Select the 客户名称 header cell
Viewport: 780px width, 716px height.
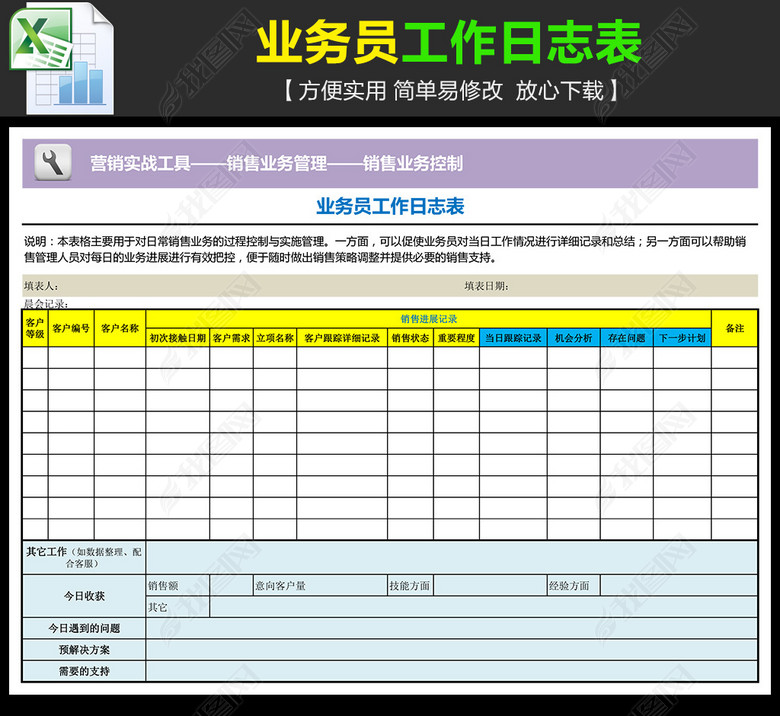120,328
